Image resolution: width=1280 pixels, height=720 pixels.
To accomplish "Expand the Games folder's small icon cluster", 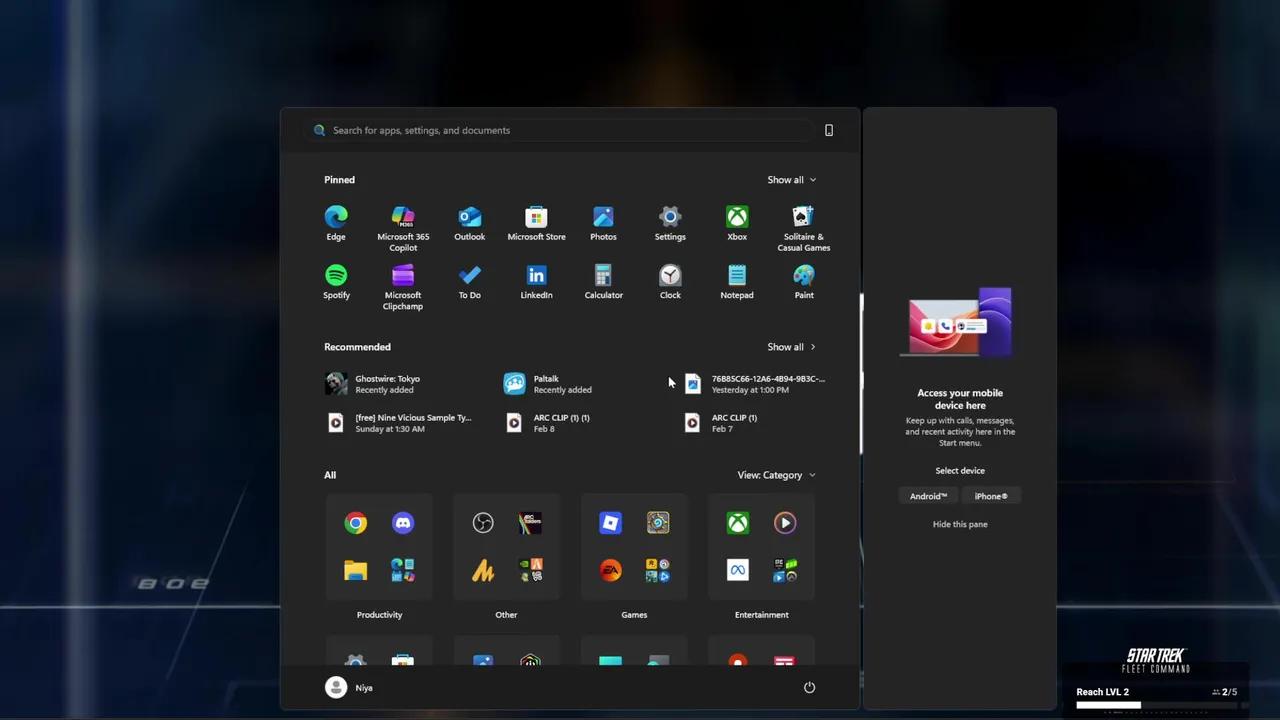I will (x=658, y=570).
